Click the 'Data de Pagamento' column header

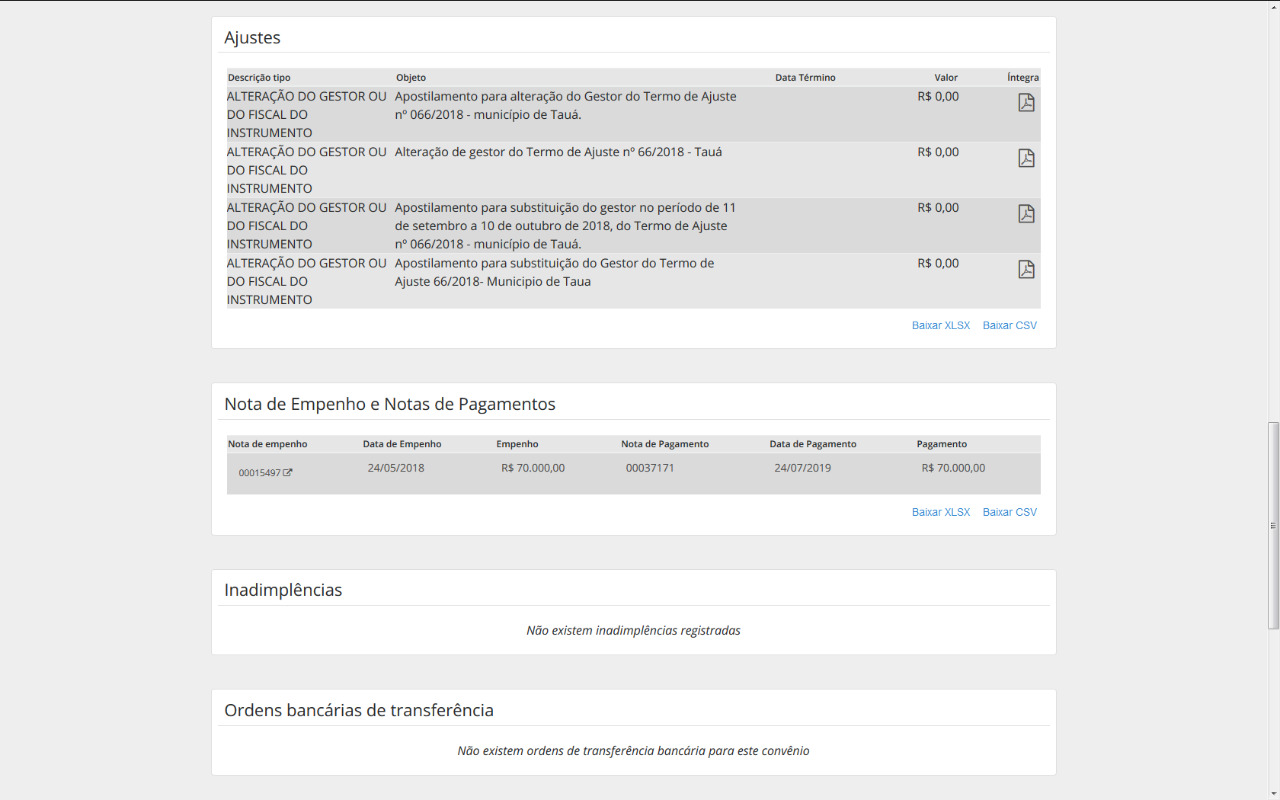[x=813, y=444]
